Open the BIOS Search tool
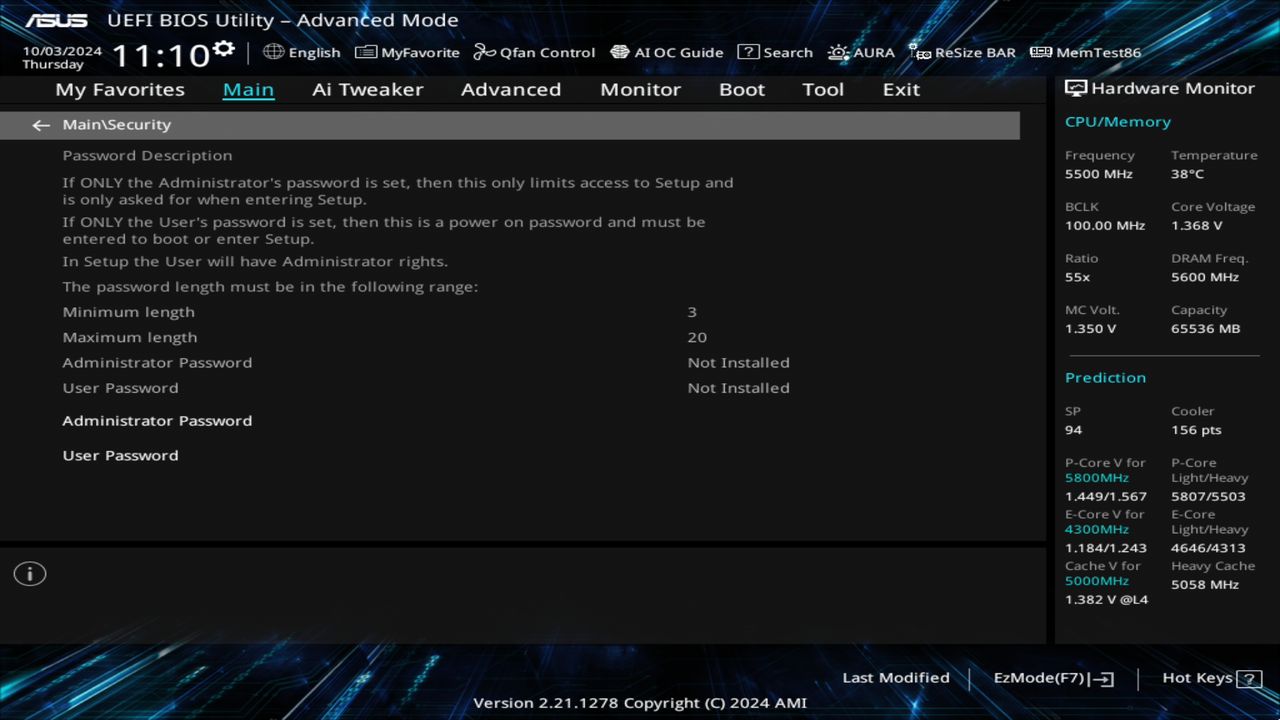Screen dimensions: 1280x720 pos(776,52)
